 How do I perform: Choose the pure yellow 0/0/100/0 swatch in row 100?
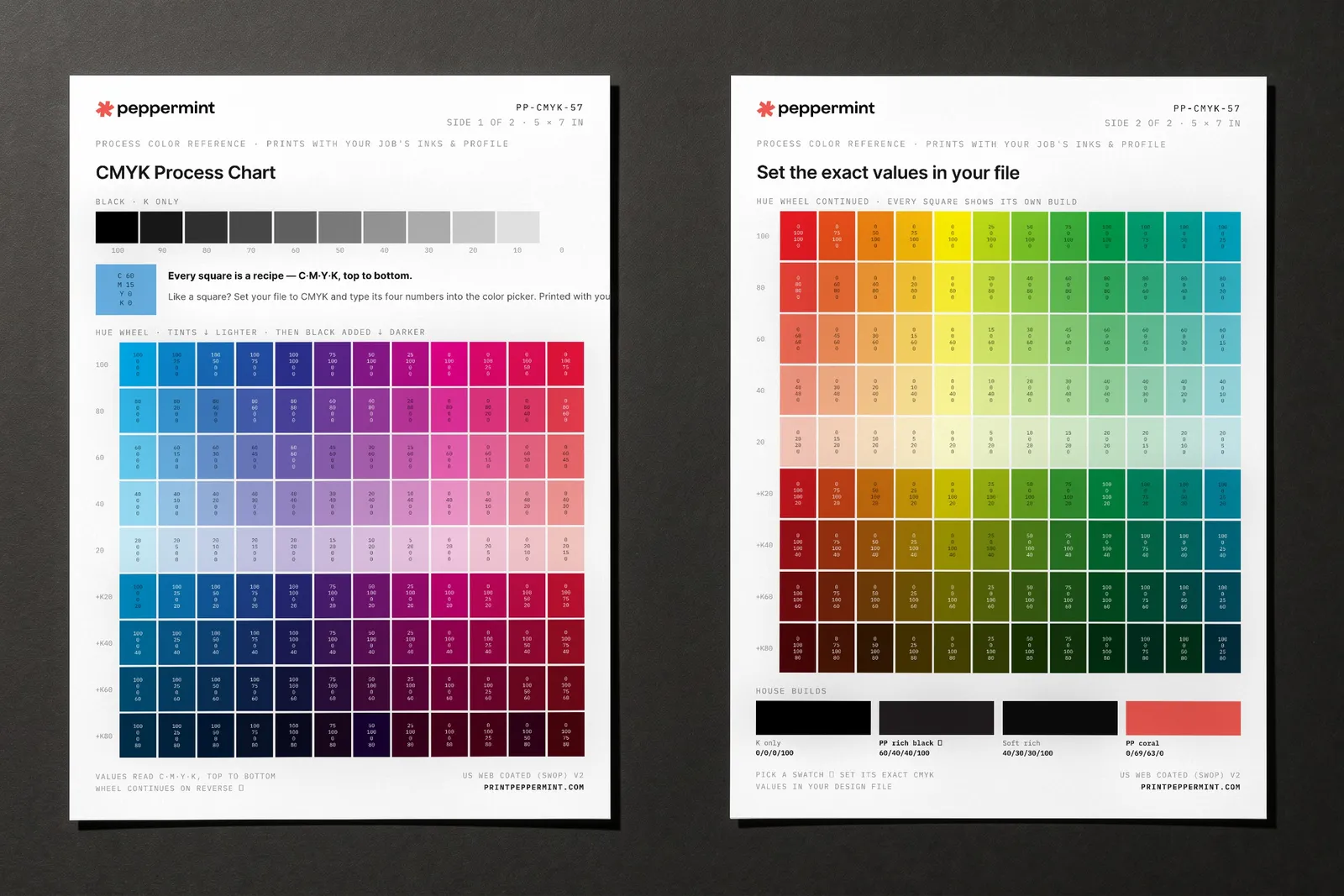coord(953,236)
